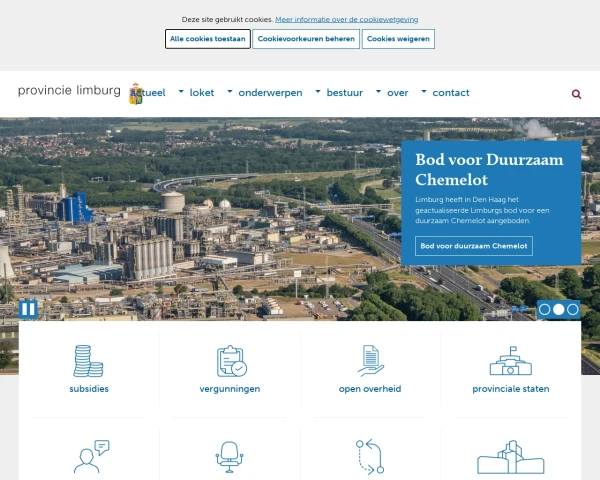The height and width of the screenshot is (480, 600).
Task: Click the route arrows icon
Action: coord(370,457)
